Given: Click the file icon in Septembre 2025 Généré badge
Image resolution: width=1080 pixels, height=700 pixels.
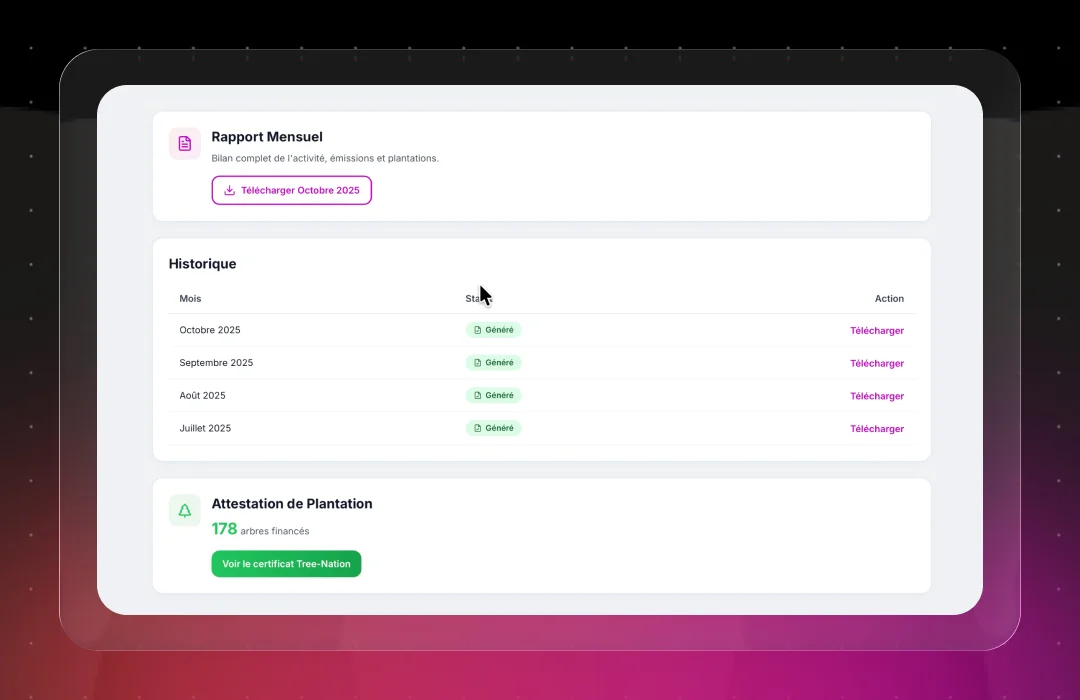Looking at the screenshot, I should click(477, 363).
